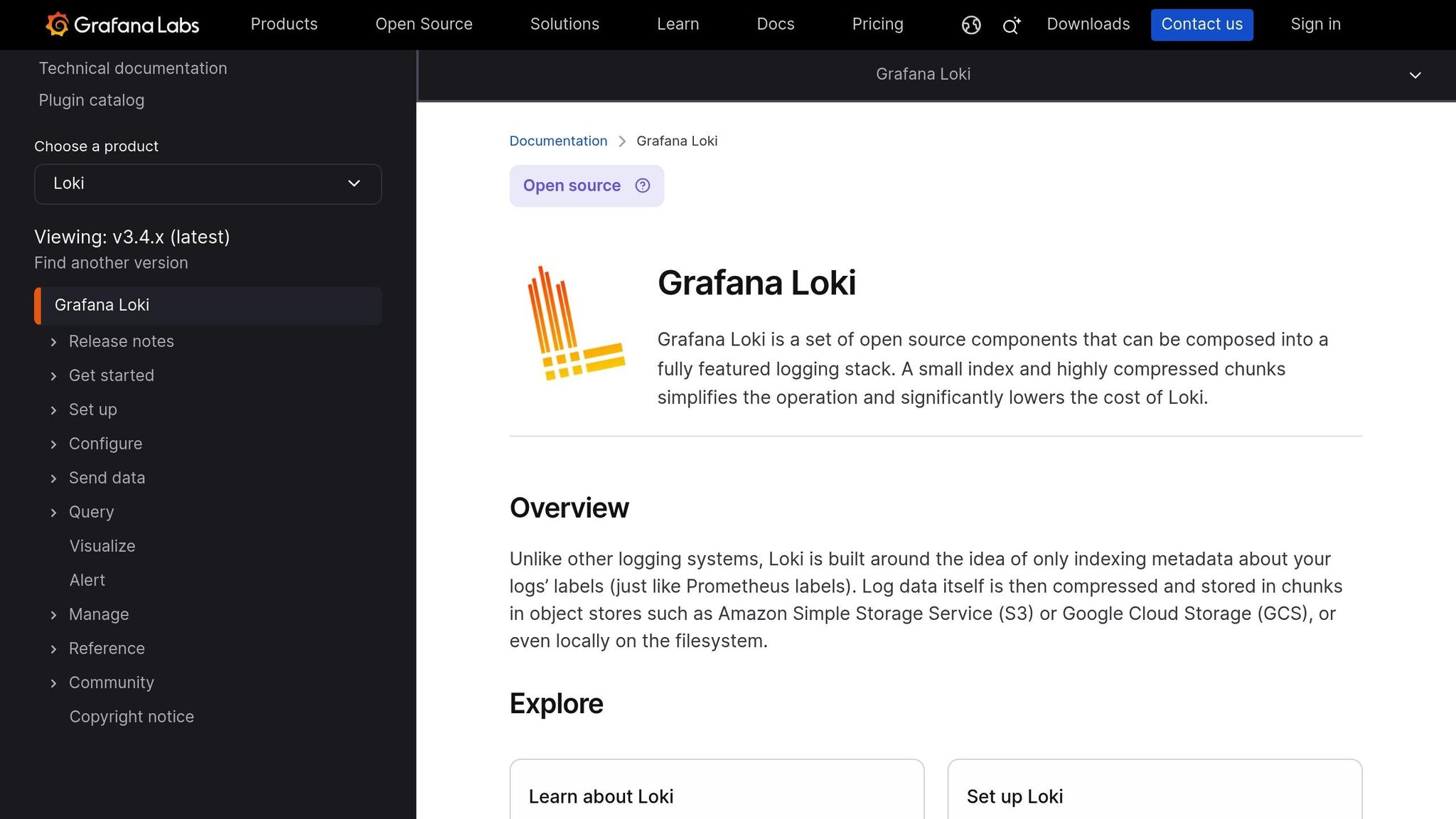
Task: Open the Learn about Loki card
Action: (716, 796)
